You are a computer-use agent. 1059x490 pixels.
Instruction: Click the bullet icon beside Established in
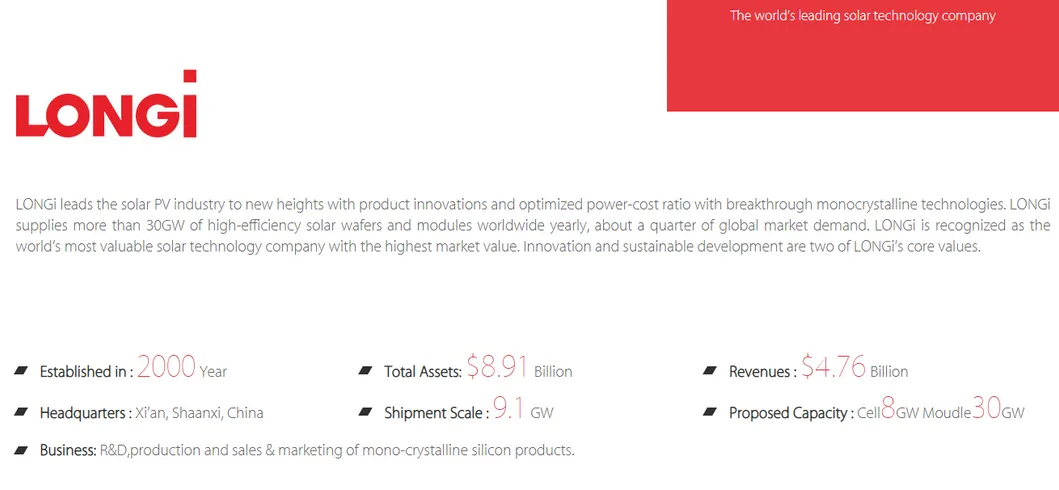click(21, 371)
